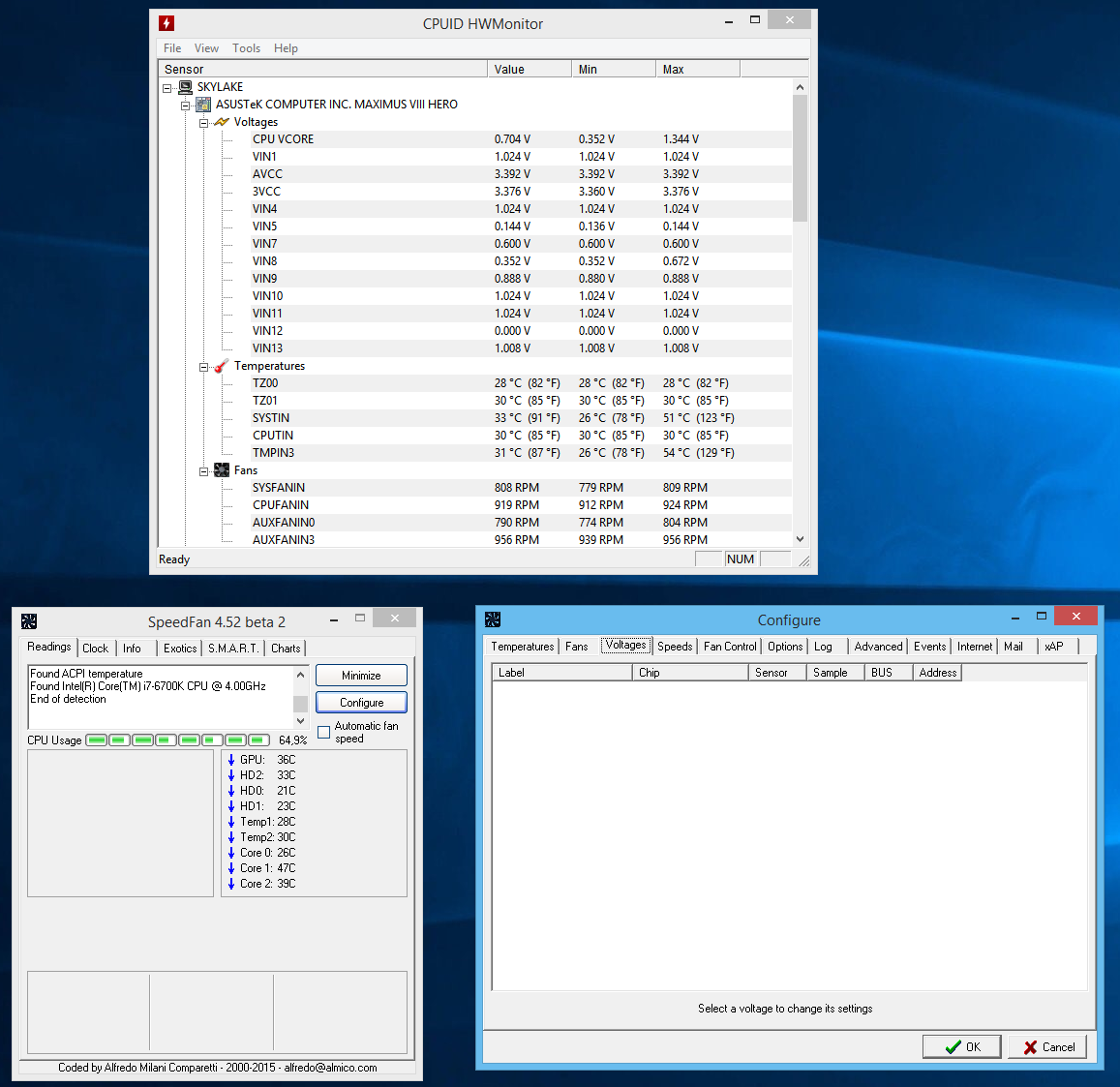Viewport: 1120px width, 1087px height.
Task: Open the Events tab in Configure
Action: coord(930,647)
